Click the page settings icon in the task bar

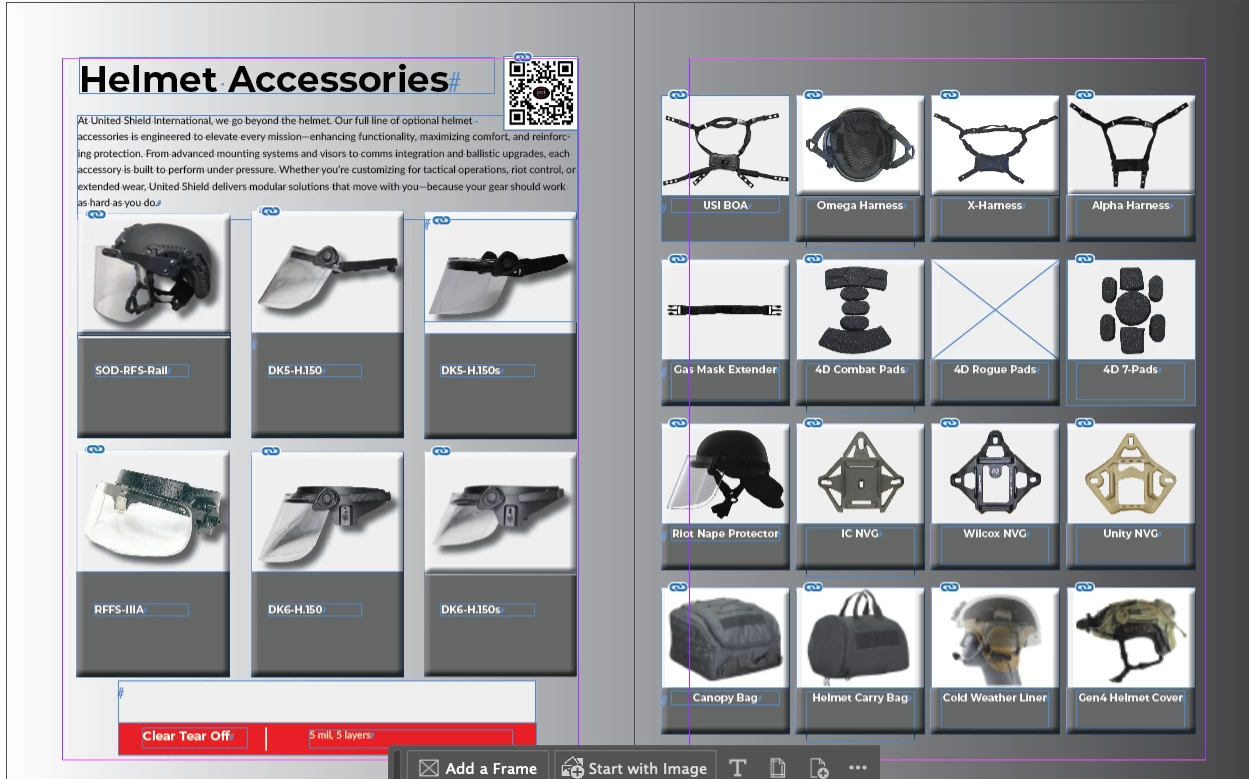click(x=777, y=768)
